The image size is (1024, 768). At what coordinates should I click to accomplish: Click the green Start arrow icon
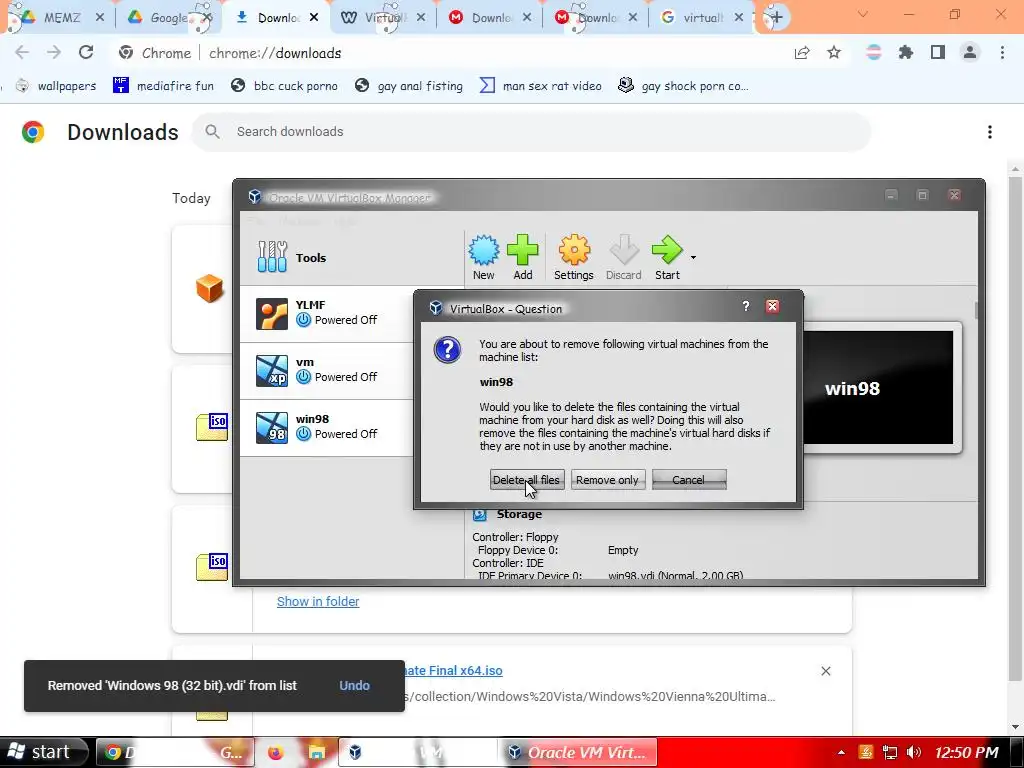[x=667, y=257]
